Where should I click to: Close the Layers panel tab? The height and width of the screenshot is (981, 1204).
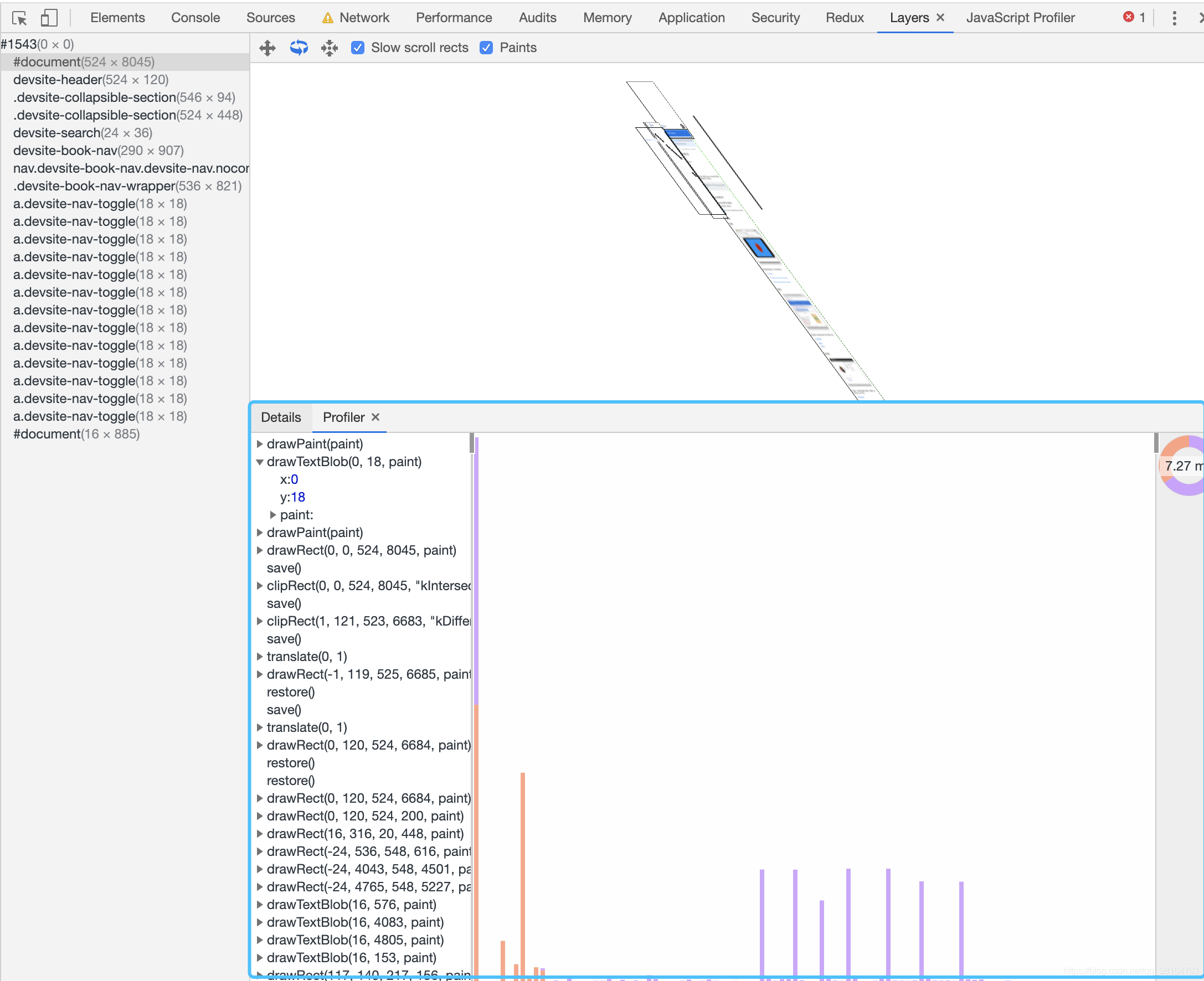(940, 18)
